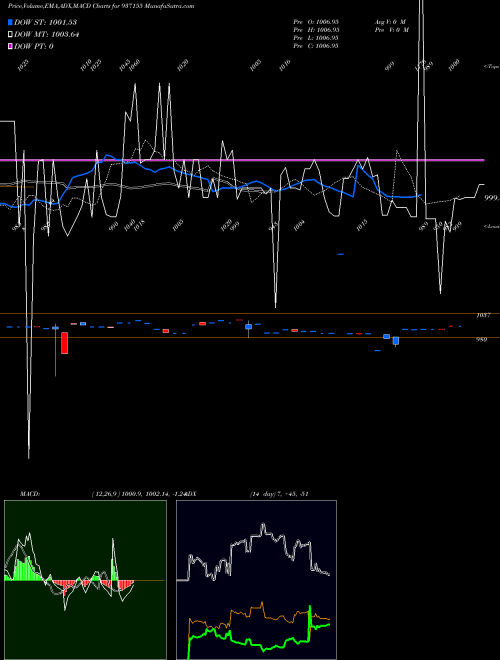Image resolution: width=500 pixels, height=660 pixels.
Task: Click the 989 lower level label
Action: click(x=481, y=339)
